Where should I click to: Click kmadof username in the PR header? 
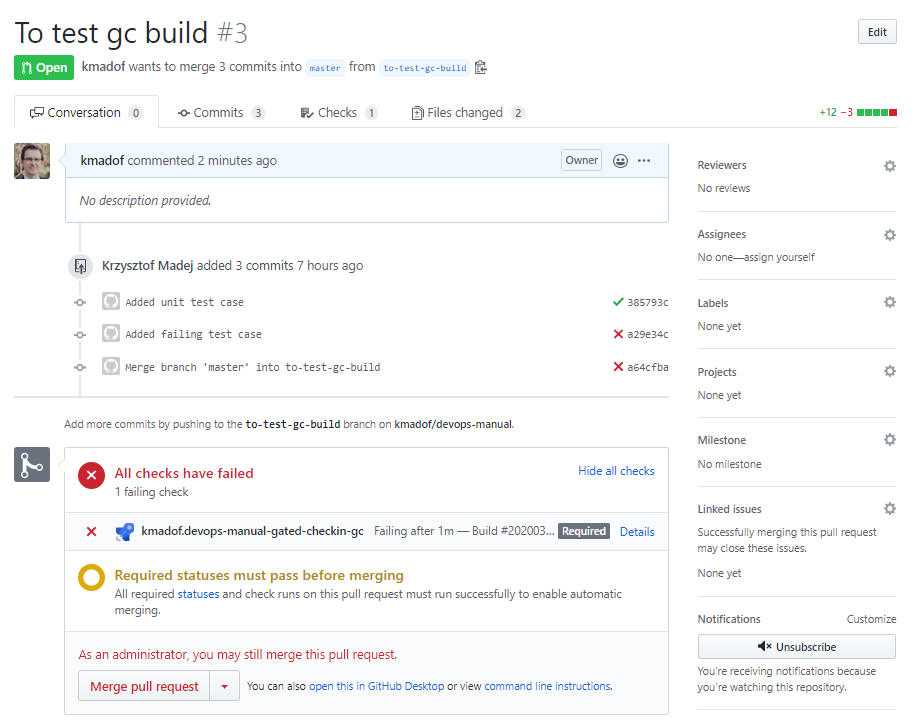coord(103,66)
